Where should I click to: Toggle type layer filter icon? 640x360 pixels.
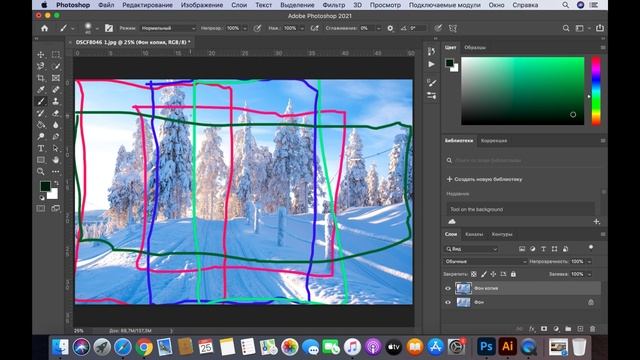pyautogui.click(x=543, y=249)
